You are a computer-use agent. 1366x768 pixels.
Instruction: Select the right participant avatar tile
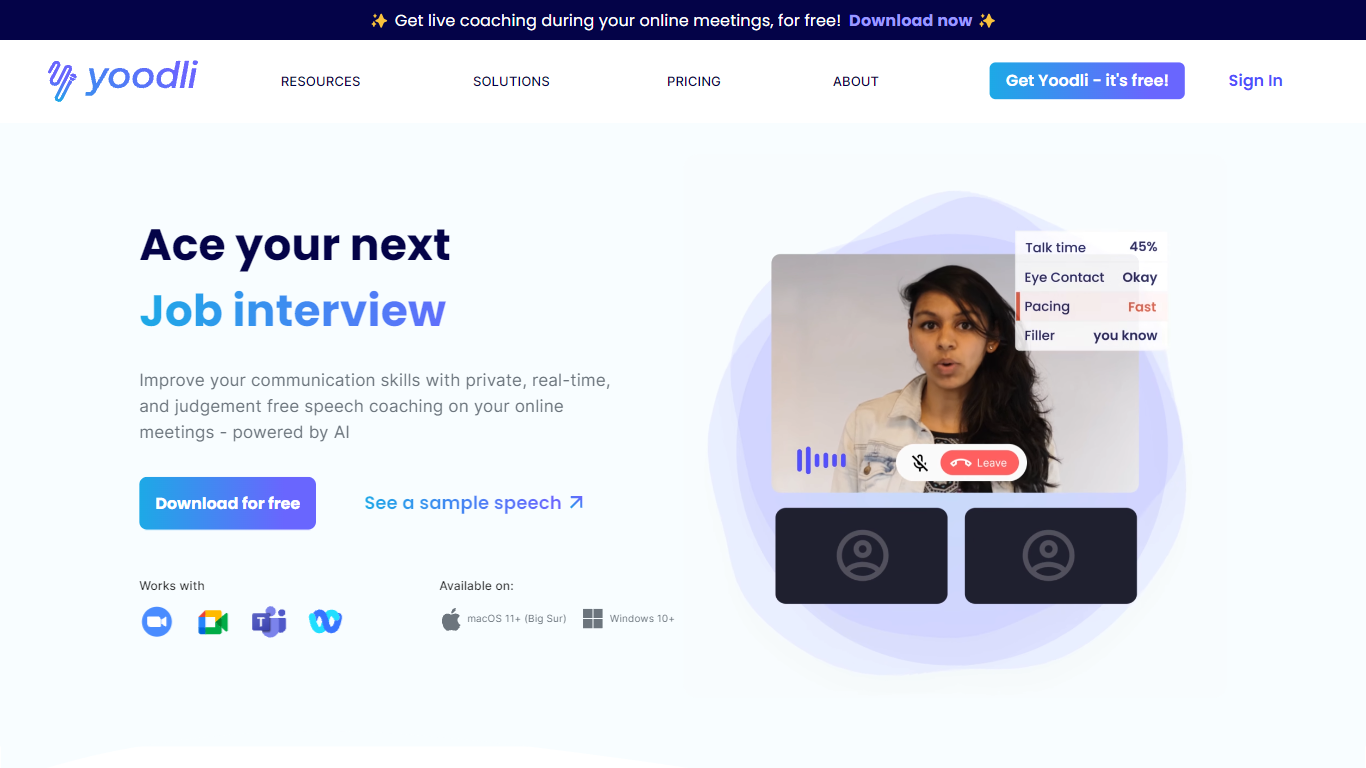[1050, 556]
